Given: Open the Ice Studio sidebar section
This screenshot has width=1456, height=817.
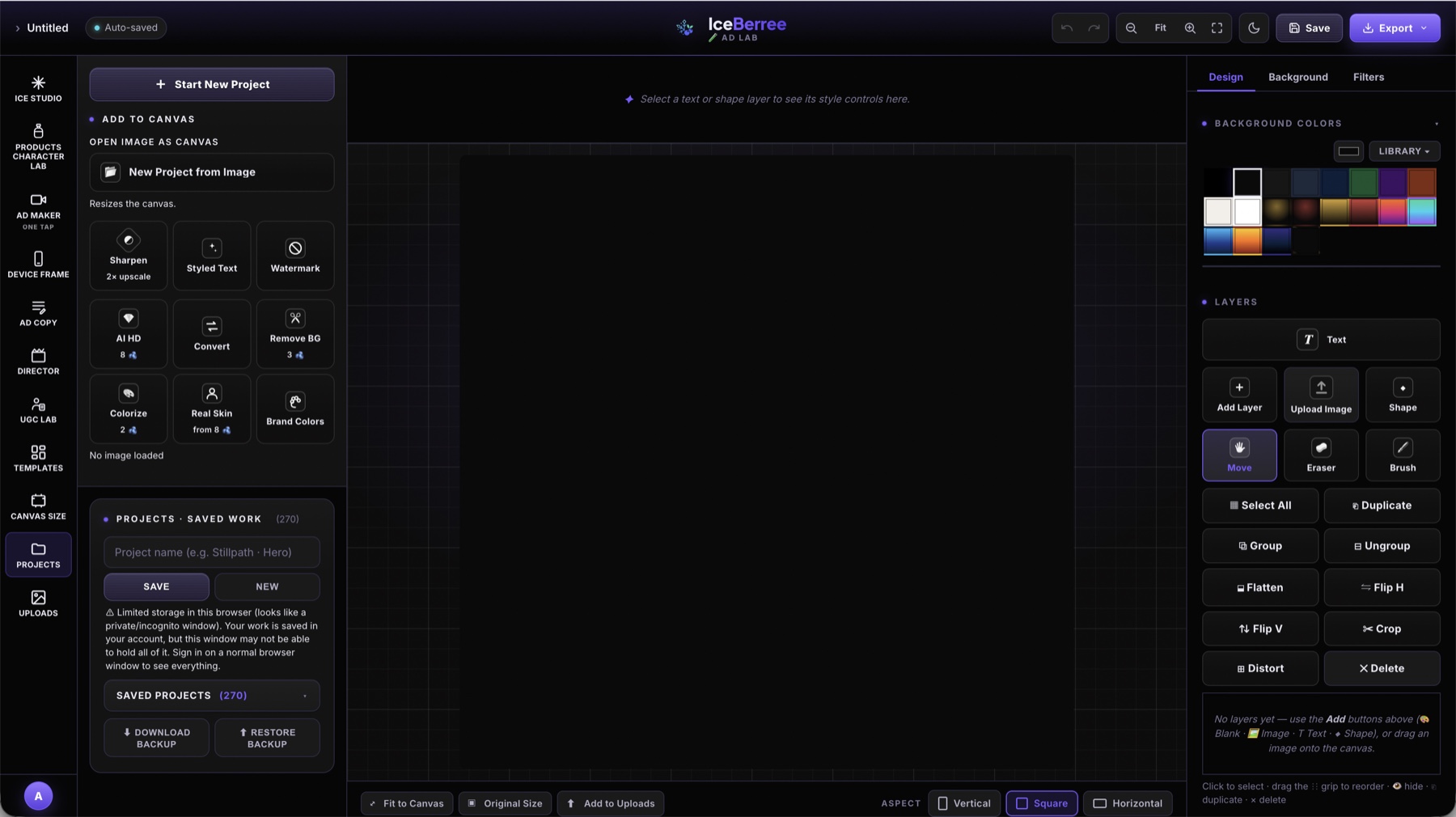Looking at the screenshot, I should pyautogui.click(x=38, y=89).
